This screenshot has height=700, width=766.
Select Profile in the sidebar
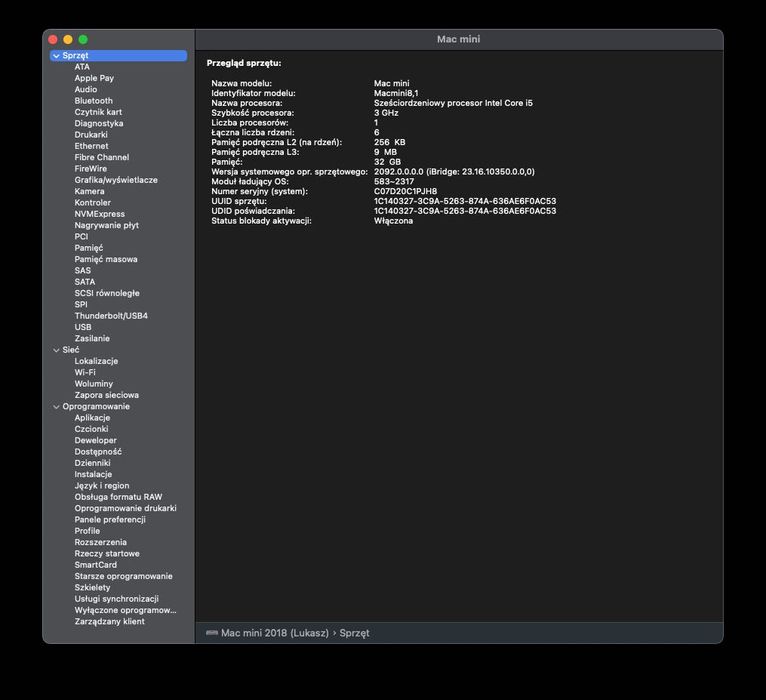[x=87, y=531]
